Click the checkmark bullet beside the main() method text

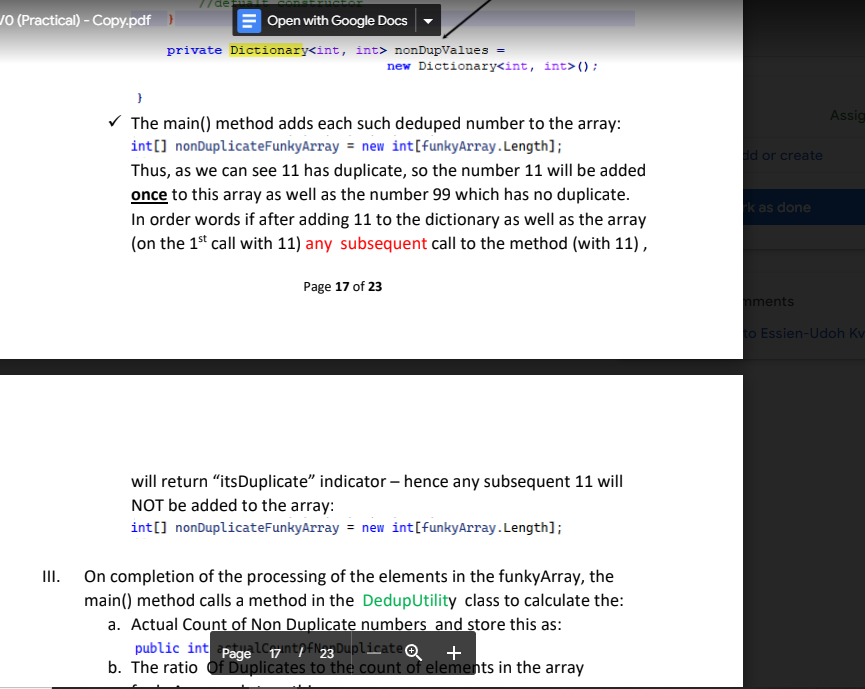tap(113, 121)
